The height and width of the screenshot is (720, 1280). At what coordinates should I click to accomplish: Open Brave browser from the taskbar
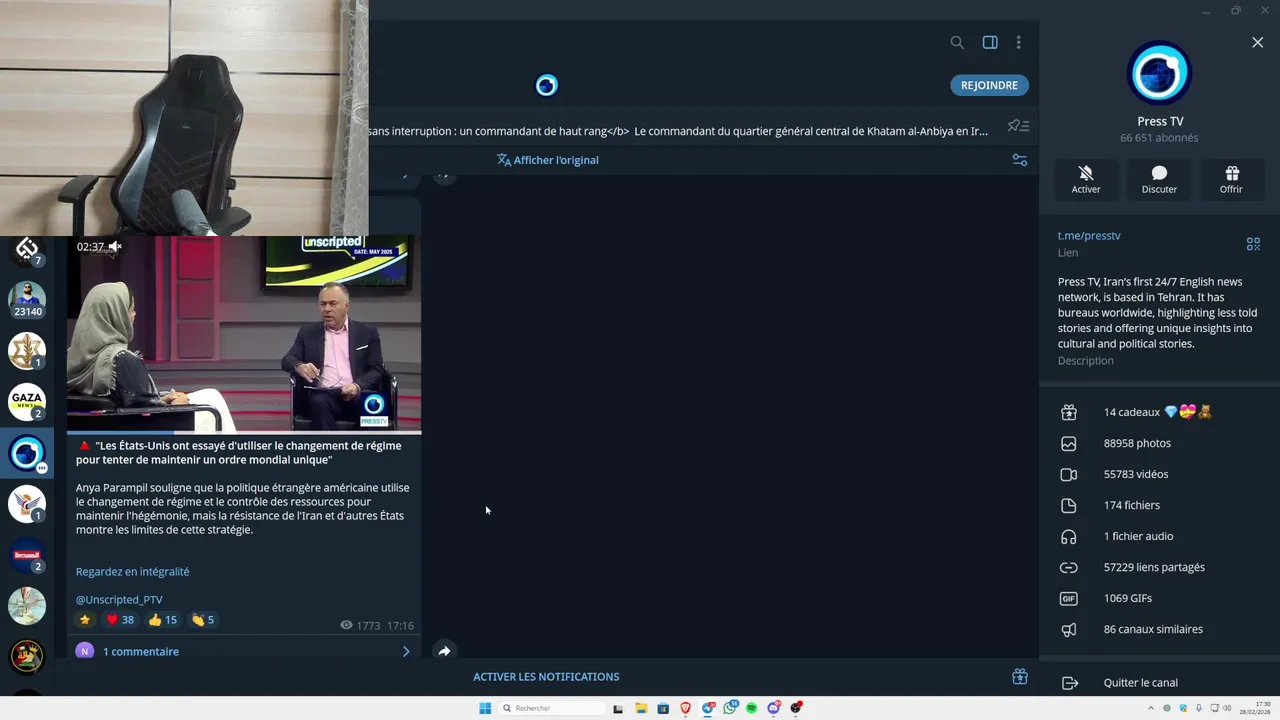point(685,708)
